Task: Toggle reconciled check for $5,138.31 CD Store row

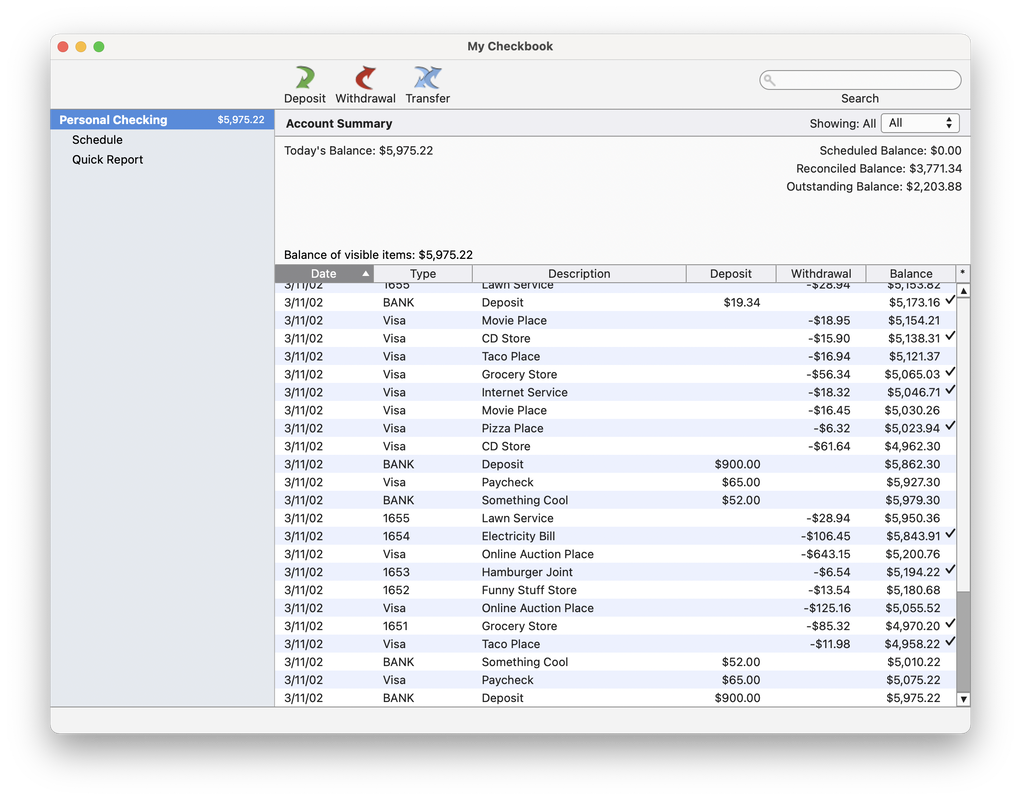Action: point(950,336)
